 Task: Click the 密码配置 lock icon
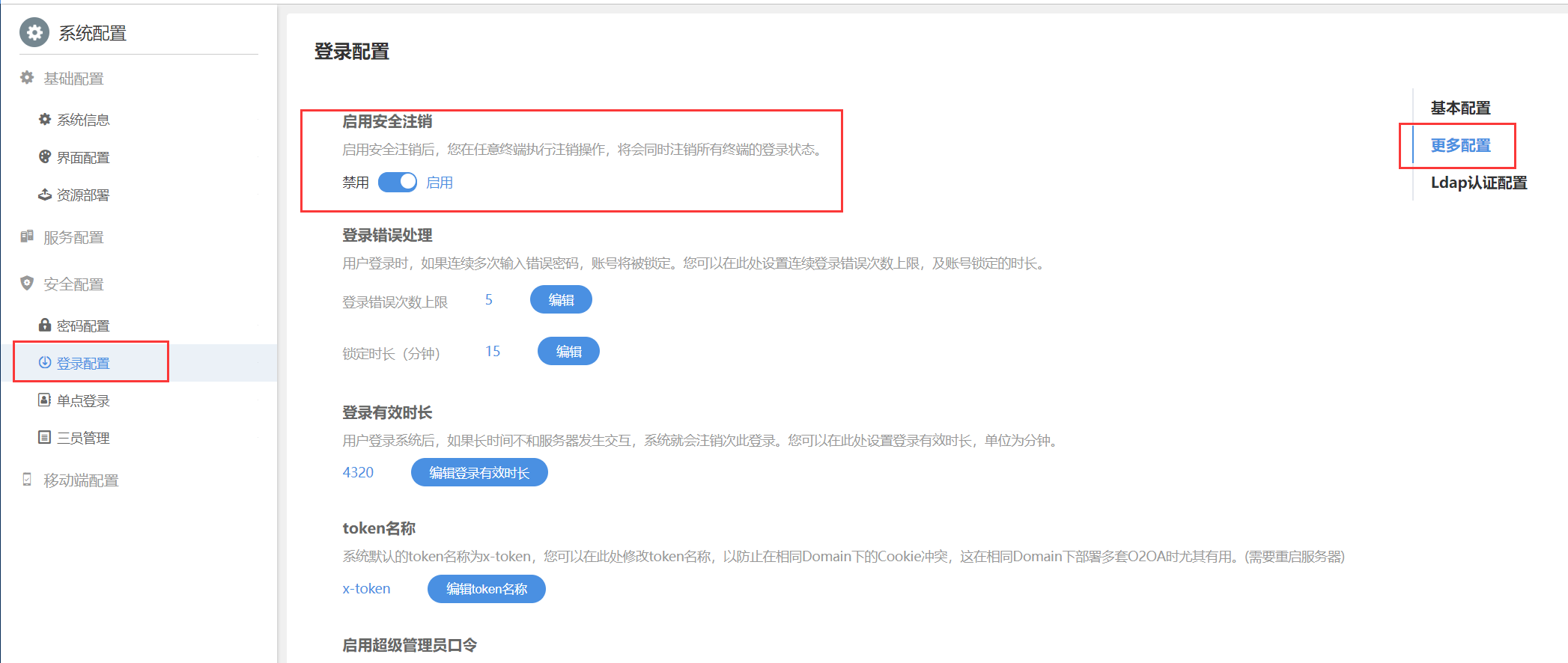tap(45, 325)
